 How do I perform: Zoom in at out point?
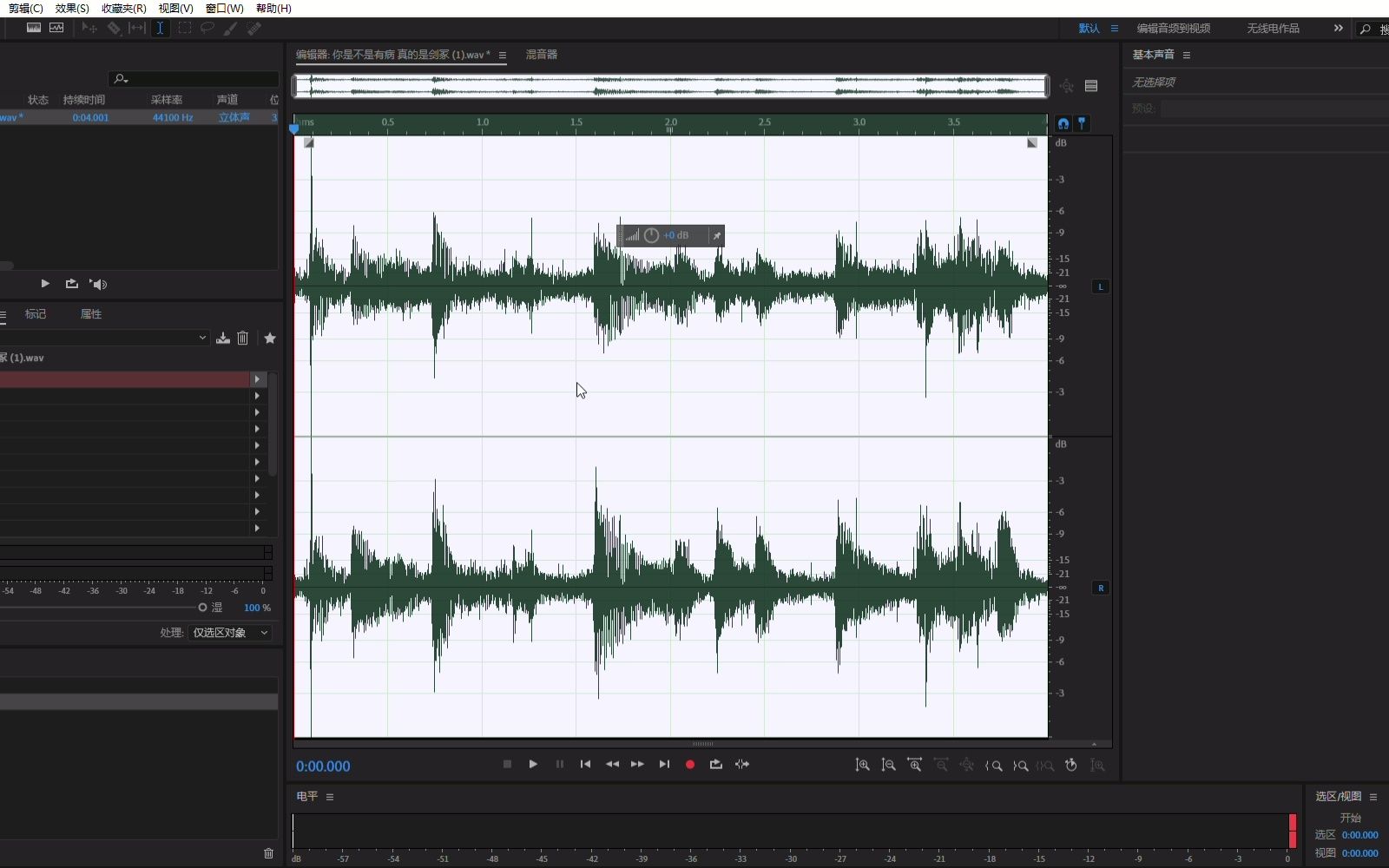(1020, 766)
